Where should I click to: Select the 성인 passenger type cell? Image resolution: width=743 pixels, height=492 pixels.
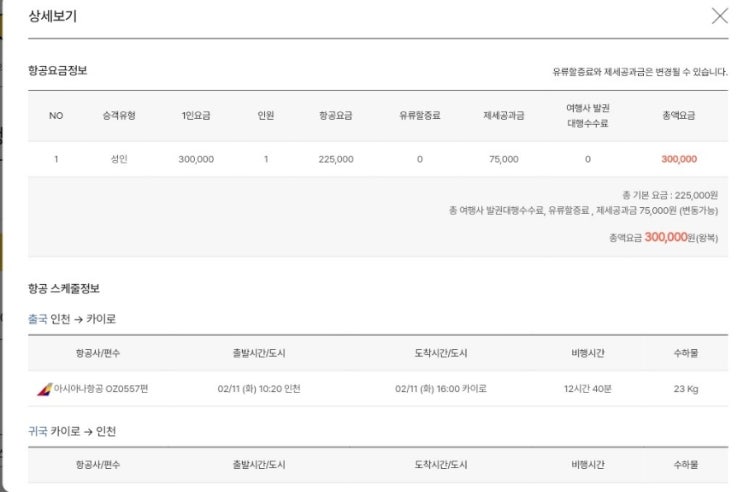[119, 159]
